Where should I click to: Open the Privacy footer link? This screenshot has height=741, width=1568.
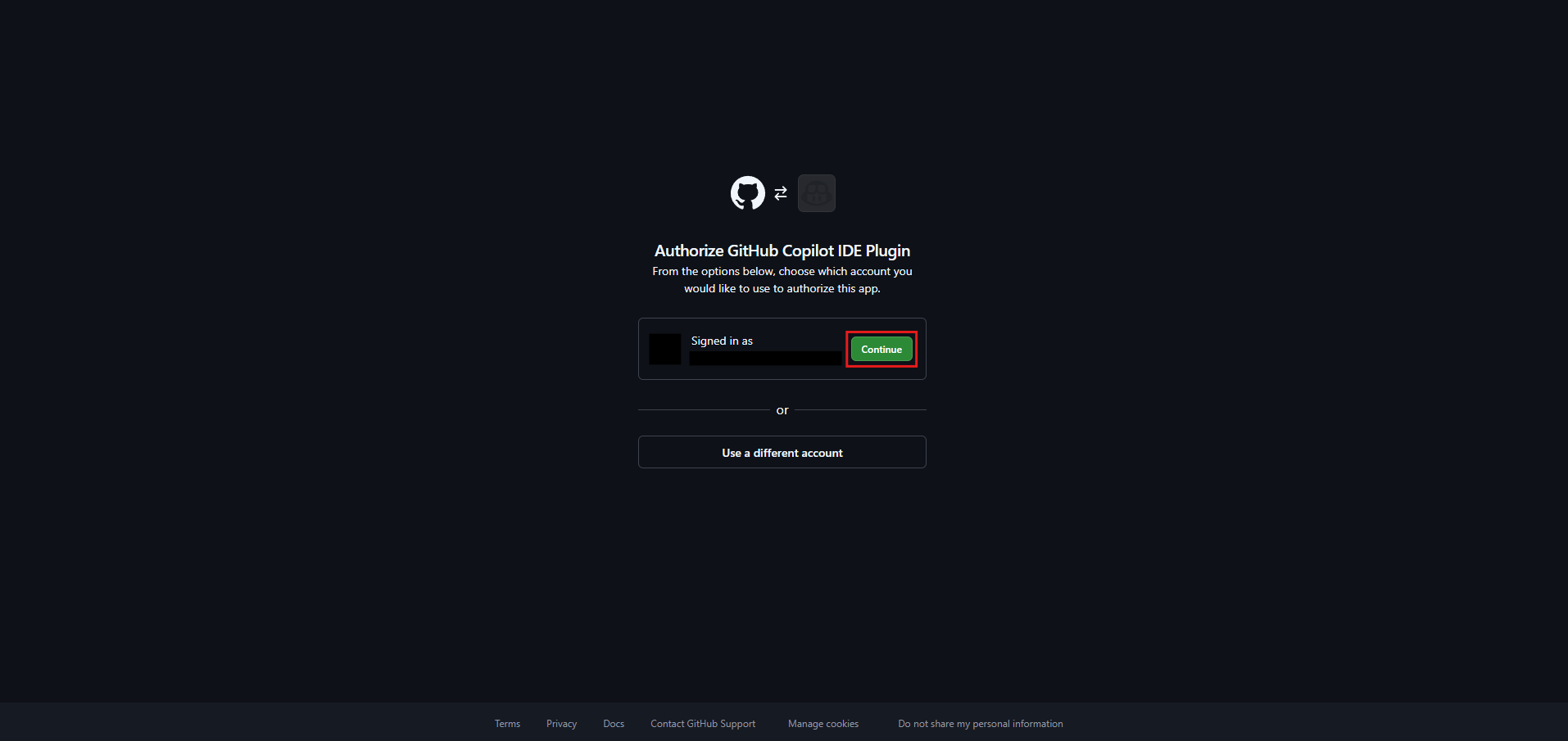(561, 724)
